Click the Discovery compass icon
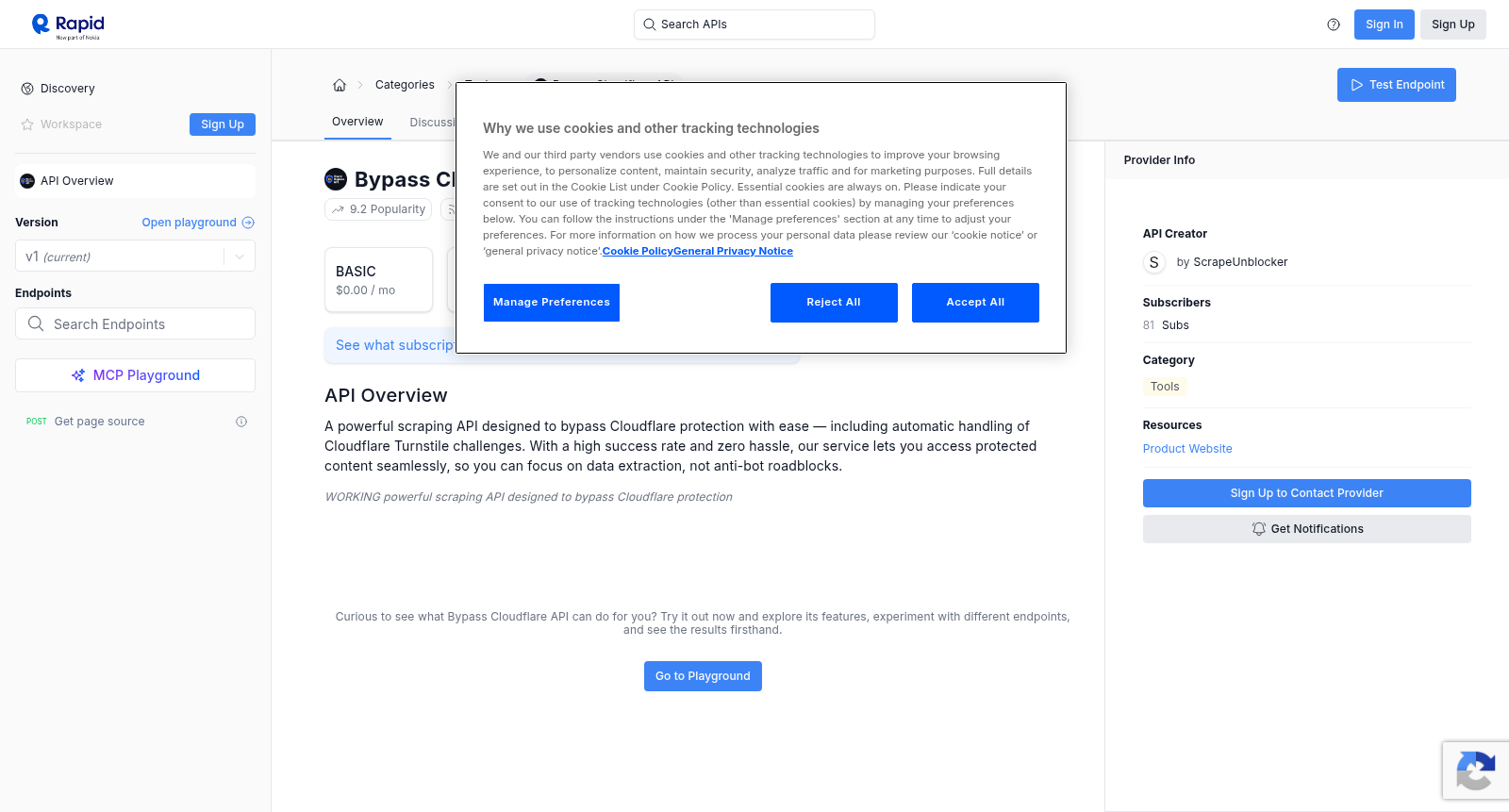1509x812 pixels. coord(27,89)
